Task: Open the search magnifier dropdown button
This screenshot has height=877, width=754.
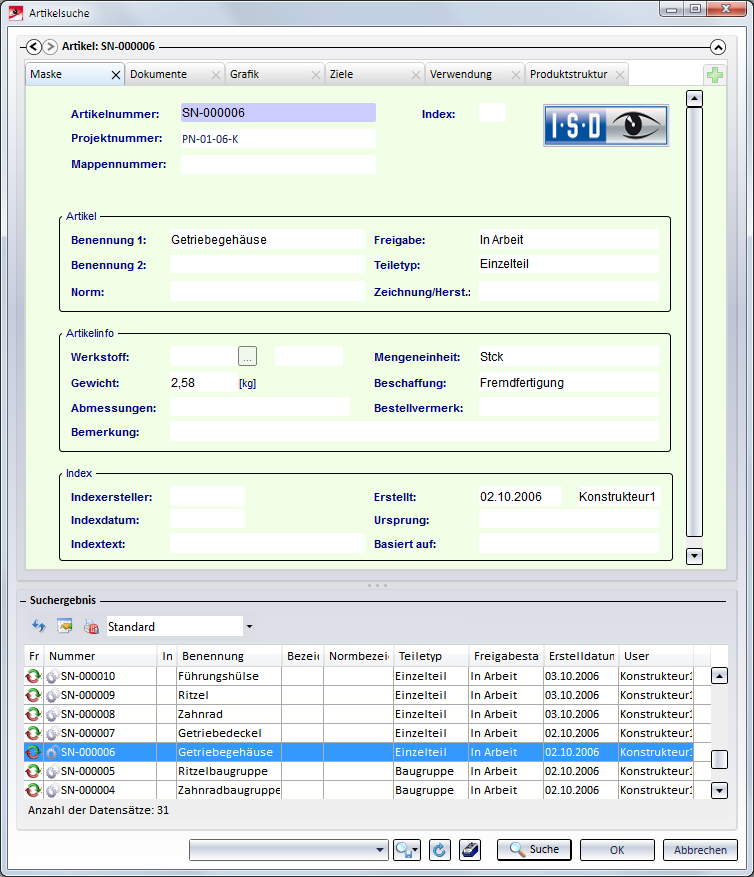Action: 406,850
